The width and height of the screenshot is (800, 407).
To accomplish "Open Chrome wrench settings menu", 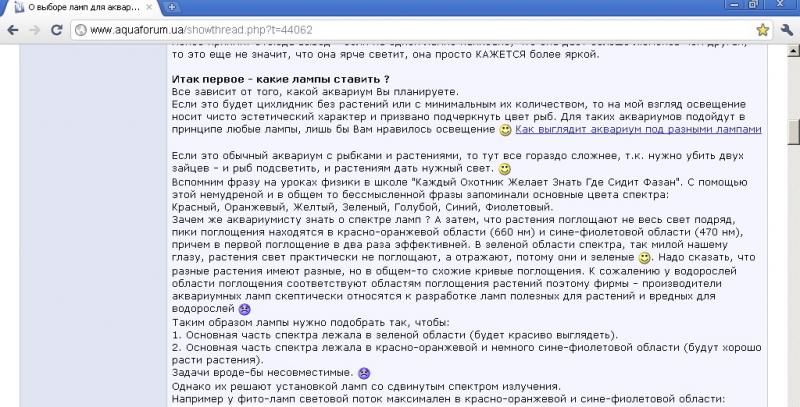I will (787, 30).
